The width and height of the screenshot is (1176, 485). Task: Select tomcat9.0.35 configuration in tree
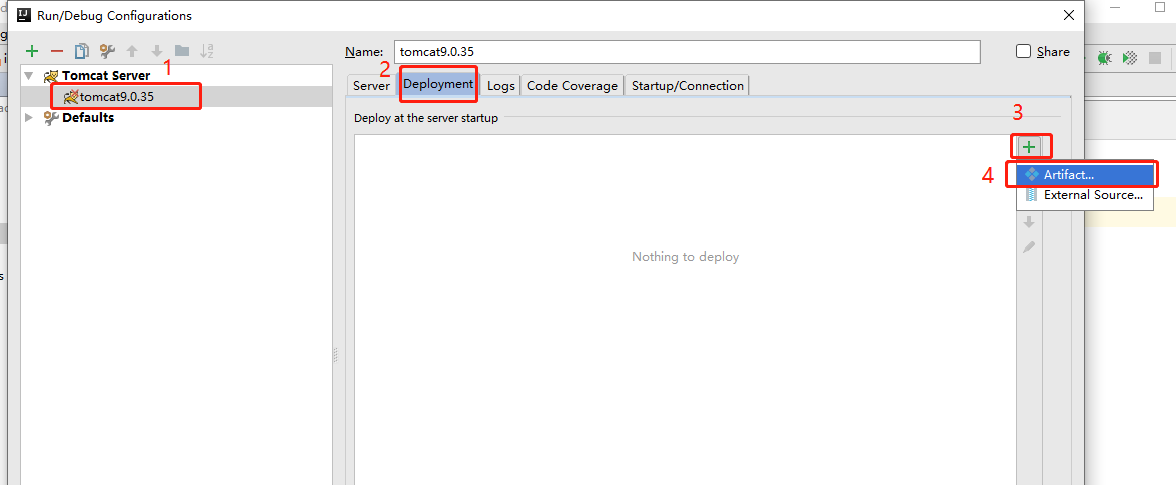(116, 97)
